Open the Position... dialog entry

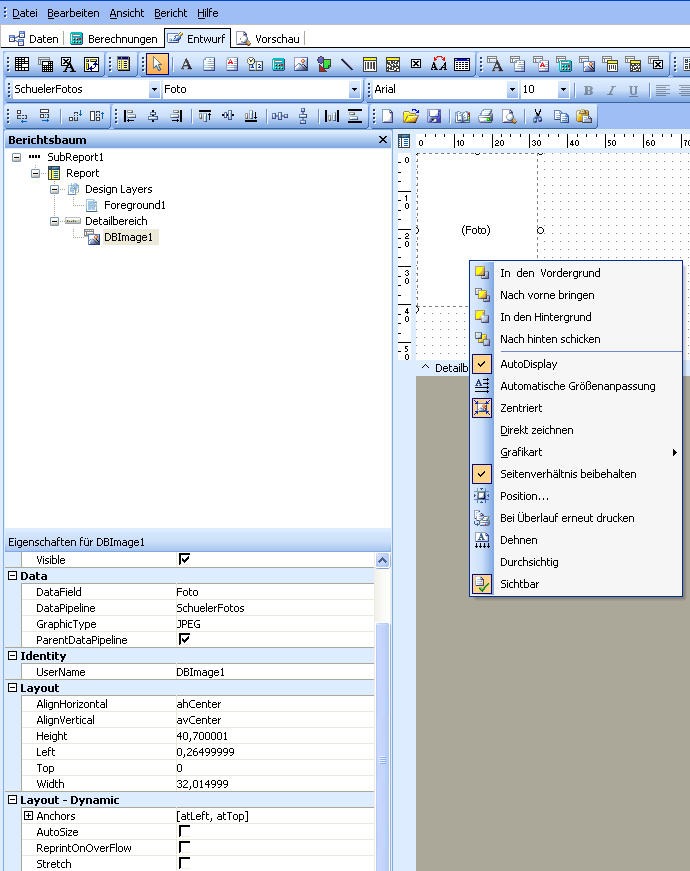coord(576,496)
